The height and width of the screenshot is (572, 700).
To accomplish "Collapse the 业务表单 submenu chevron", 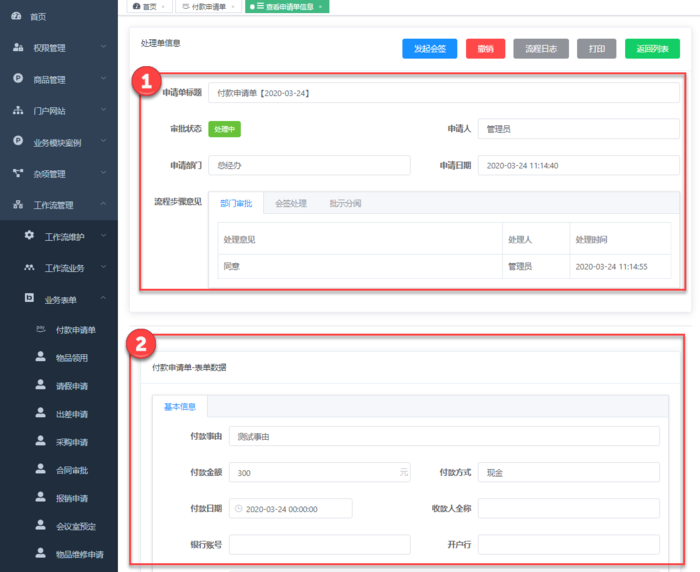I will [103, 298].
